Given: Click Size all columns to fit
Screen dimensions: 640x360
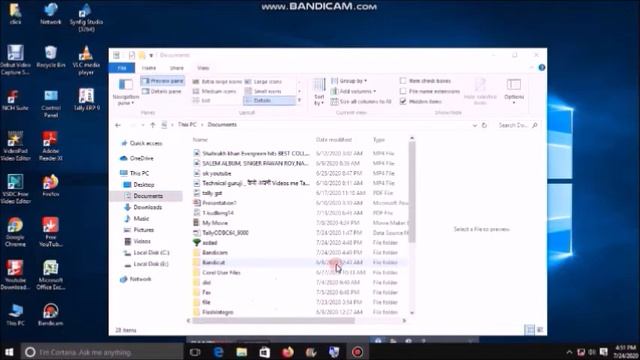Looking at the screenshot, I should click(x=361, y=101).
